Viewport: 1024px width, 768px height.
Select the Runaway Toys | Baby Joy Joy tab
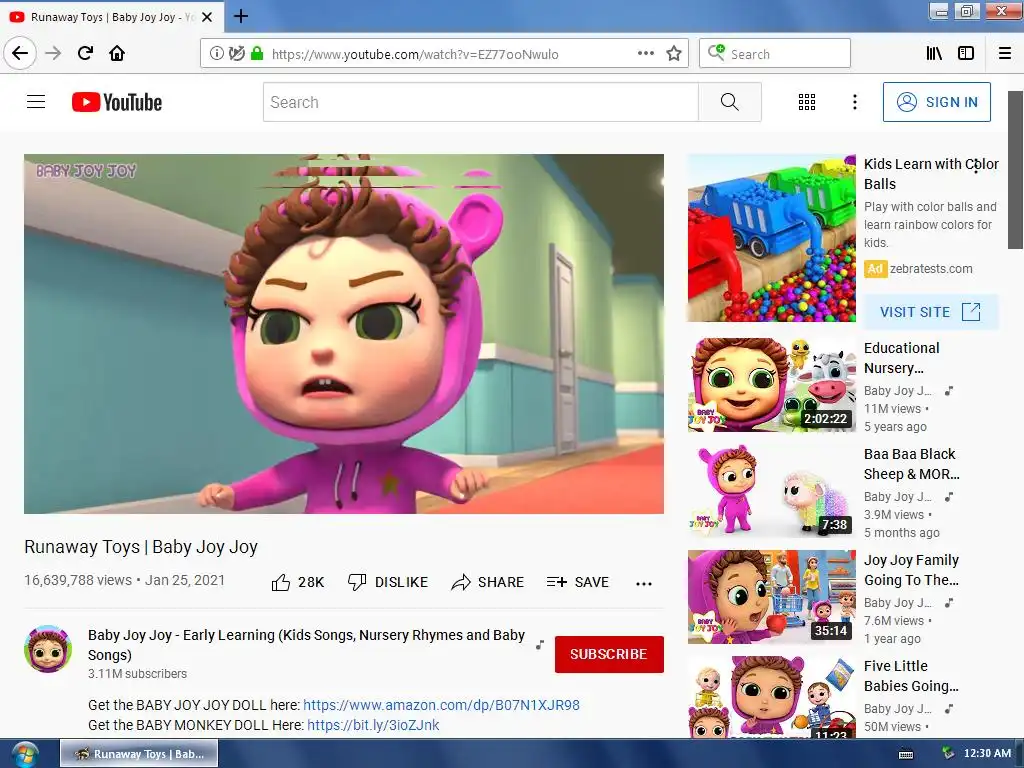(x=112, y=17)
